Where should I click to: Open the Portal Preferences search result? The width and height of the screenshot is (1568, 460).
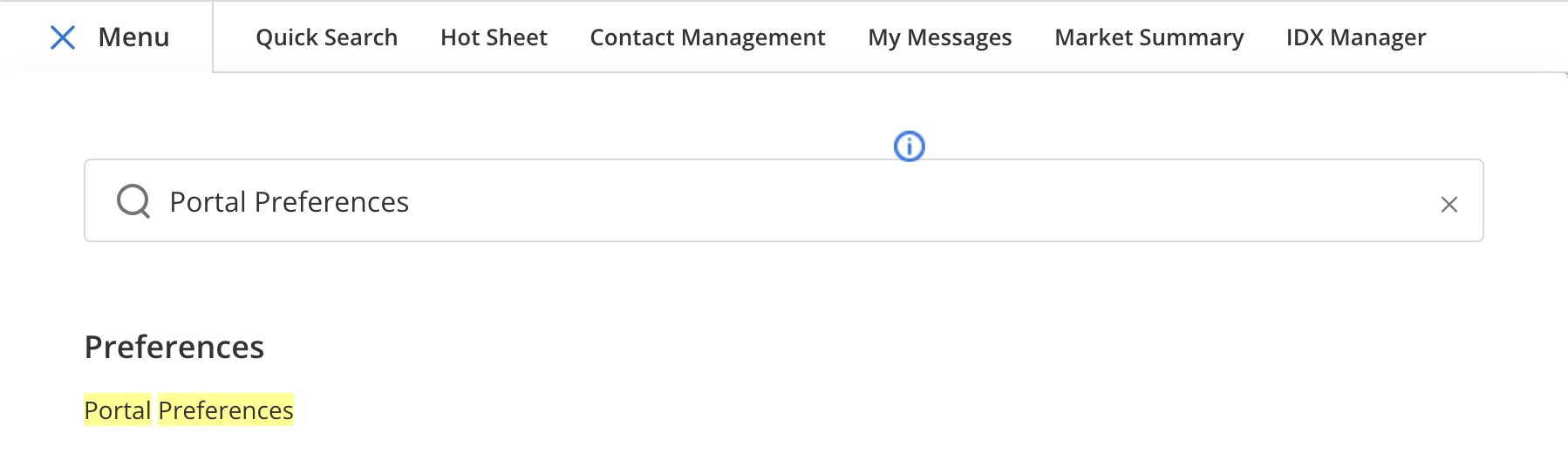coord(189,410)
